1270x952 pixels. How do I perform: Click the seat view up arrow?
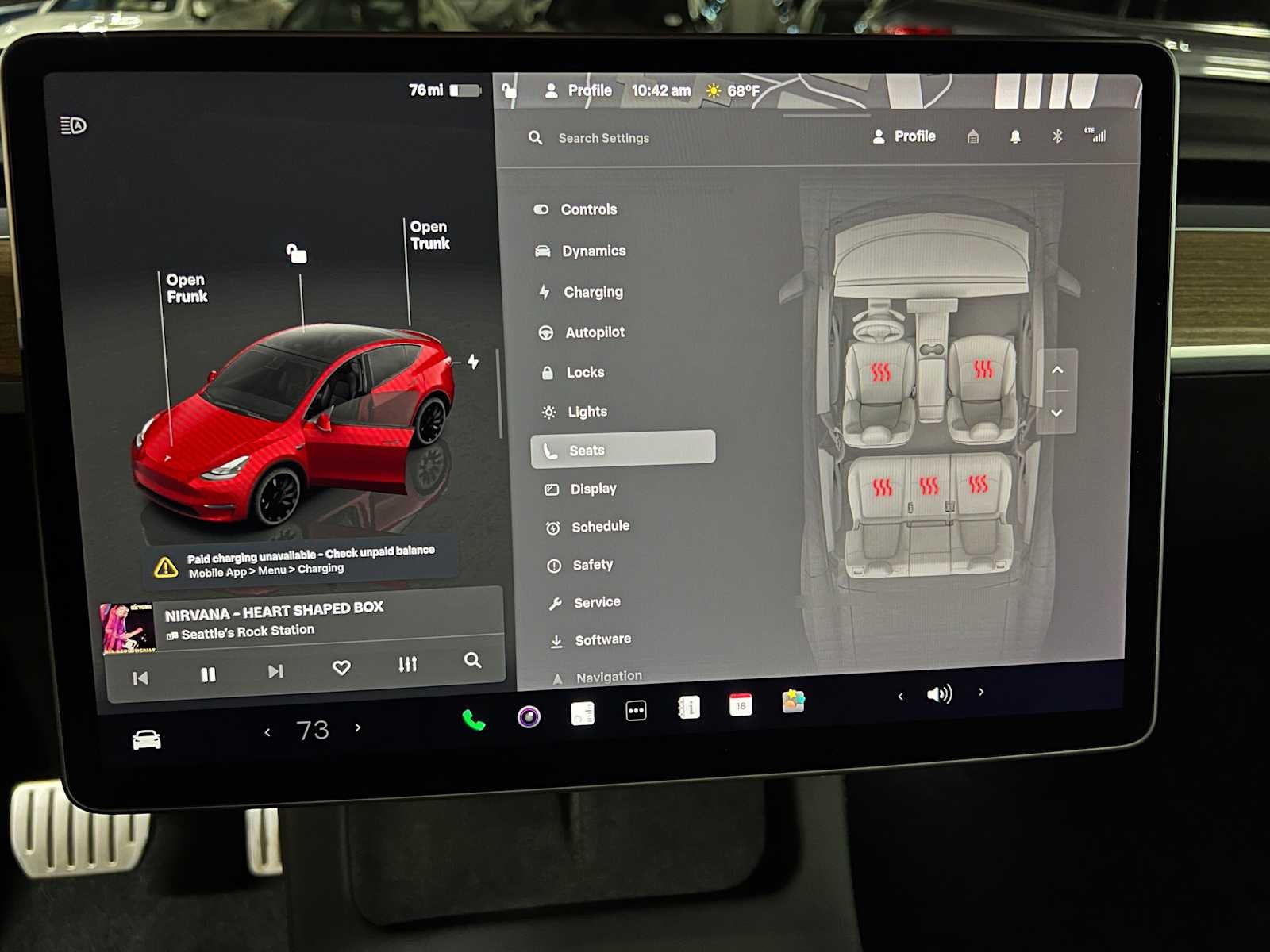click(x=1057, y=370)
